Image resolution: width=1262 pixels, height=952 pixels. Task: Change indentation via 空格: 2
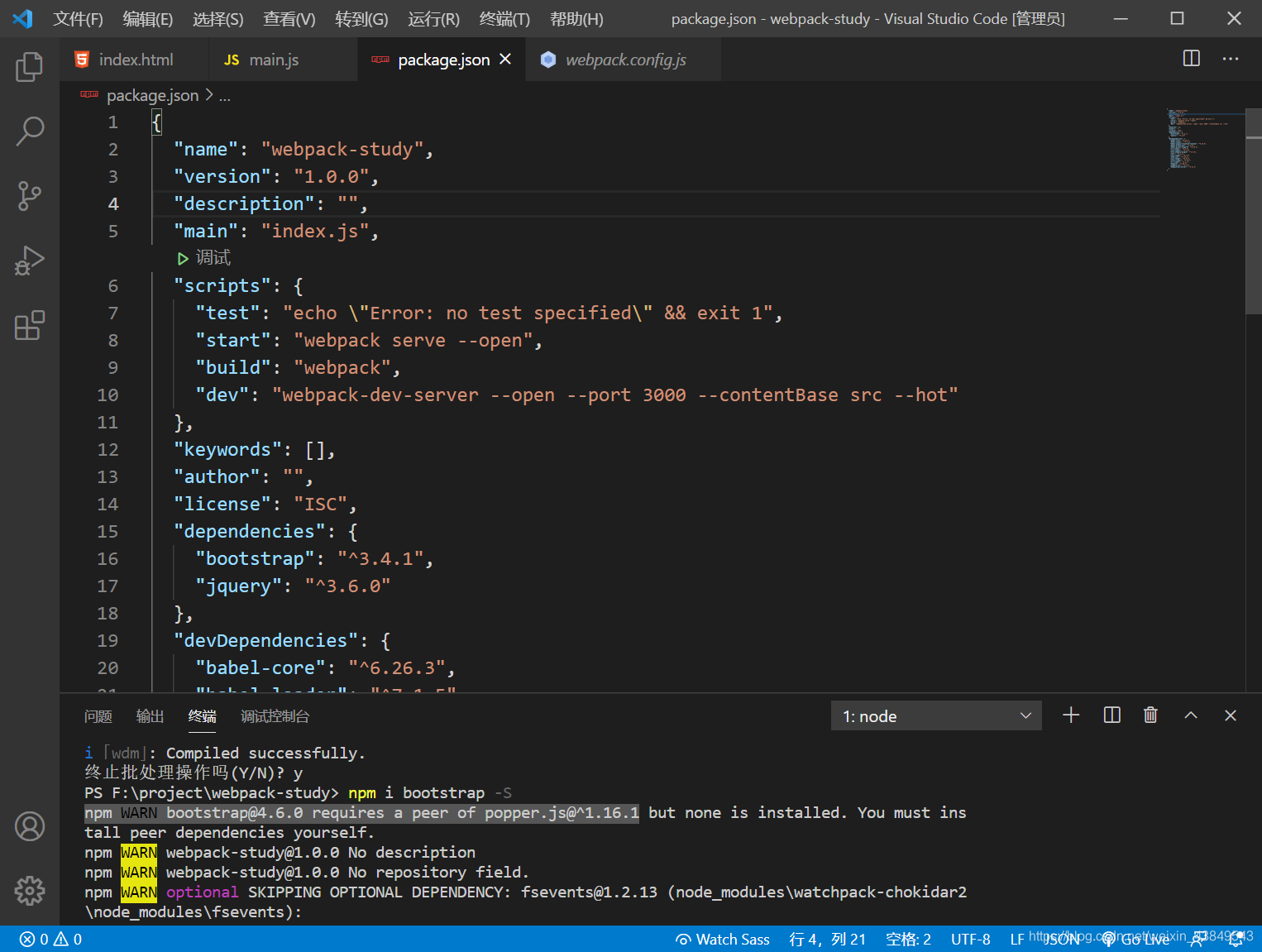coord(908,939)
